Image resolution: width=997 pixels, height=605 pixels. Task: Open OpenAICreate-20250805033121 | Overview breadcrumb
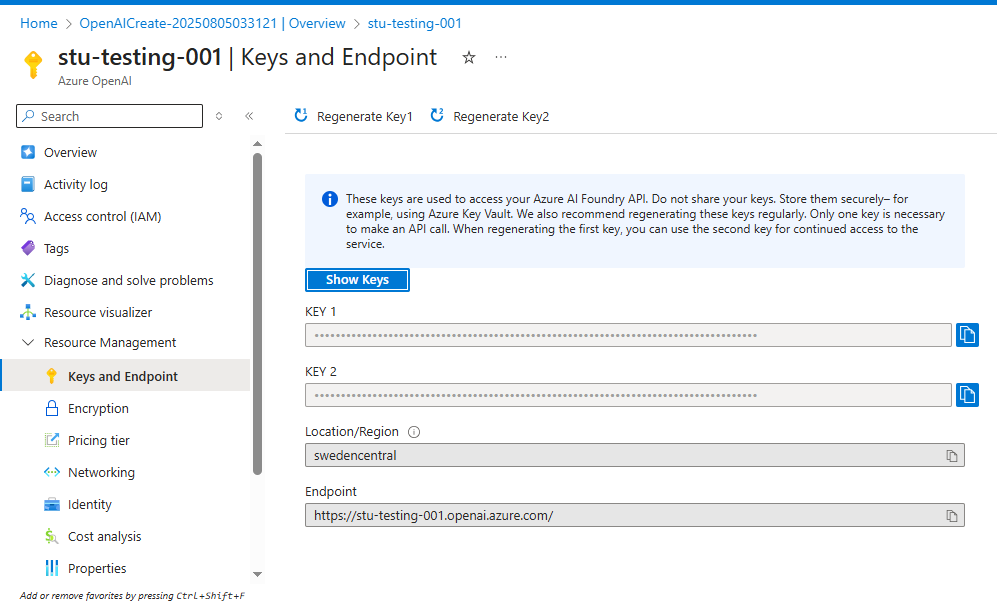[x=212, y=24]
